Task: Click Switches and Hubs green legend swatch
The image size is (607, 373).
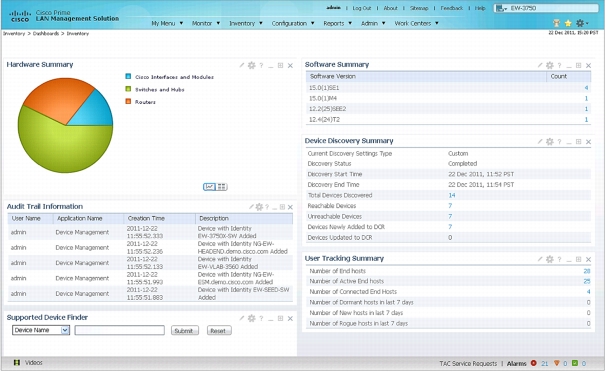Action: coord(128,89)
